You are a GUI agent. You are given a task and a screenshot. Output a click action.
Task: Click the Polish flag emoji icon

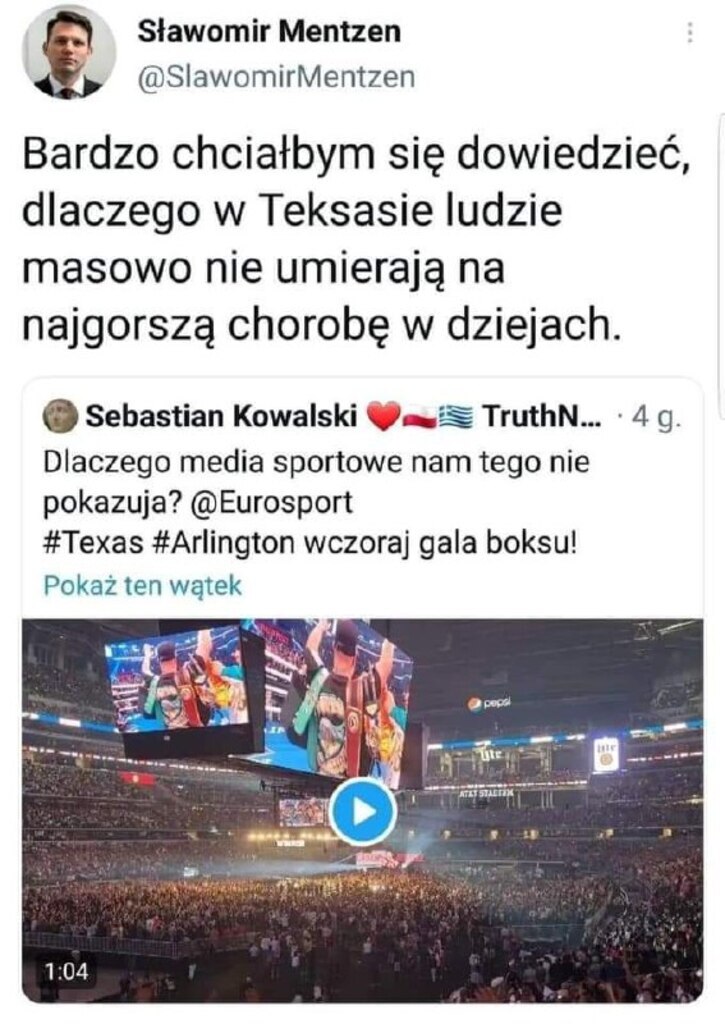(419, 417)
